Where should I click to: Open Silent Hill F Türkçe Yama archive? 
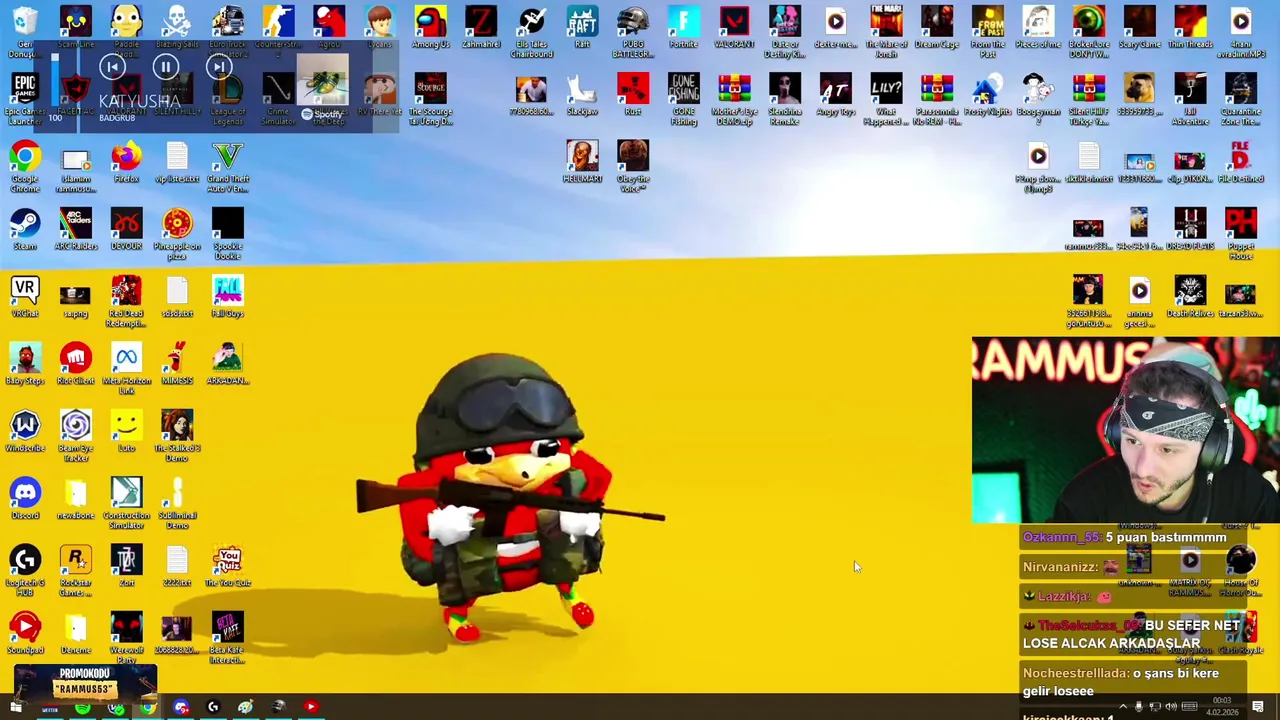pos(1088,99)
